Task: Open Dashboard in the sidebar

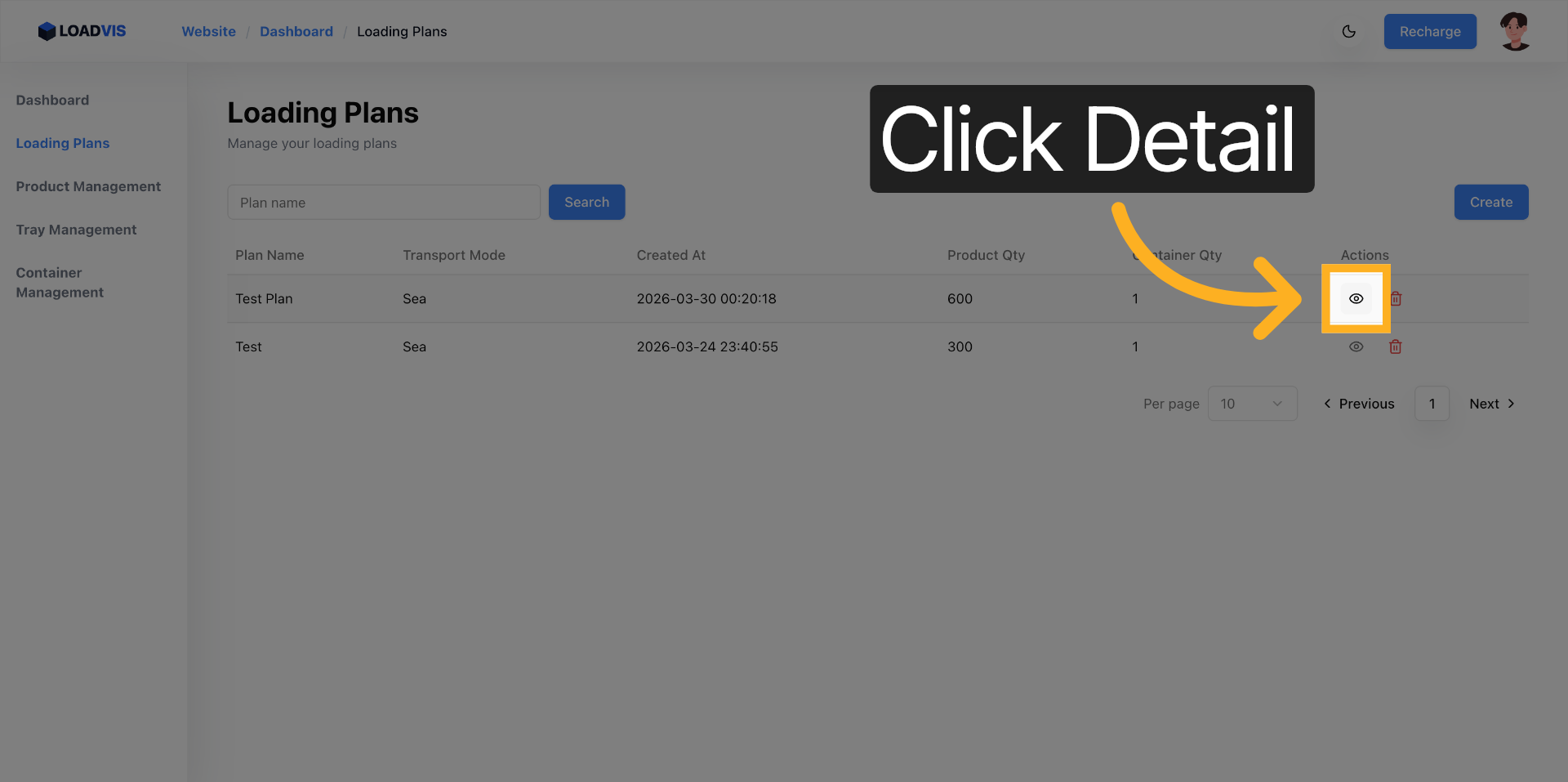Action: (52, 101)
